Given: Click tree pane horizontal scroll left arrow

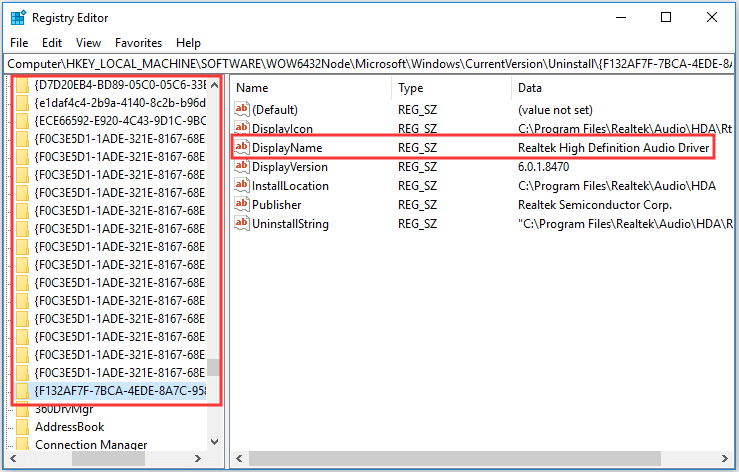Looking at the screenshot, I should click(x=13, y=458).
